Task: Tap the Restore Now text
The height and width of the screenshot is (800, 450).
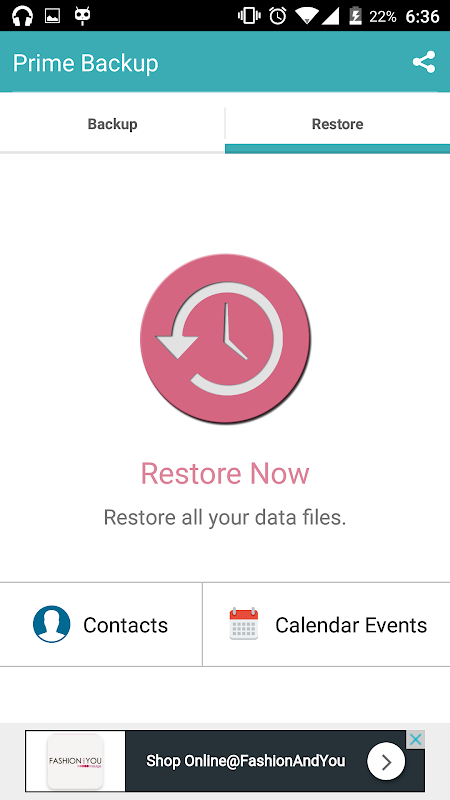Action: tap(225, 473)
